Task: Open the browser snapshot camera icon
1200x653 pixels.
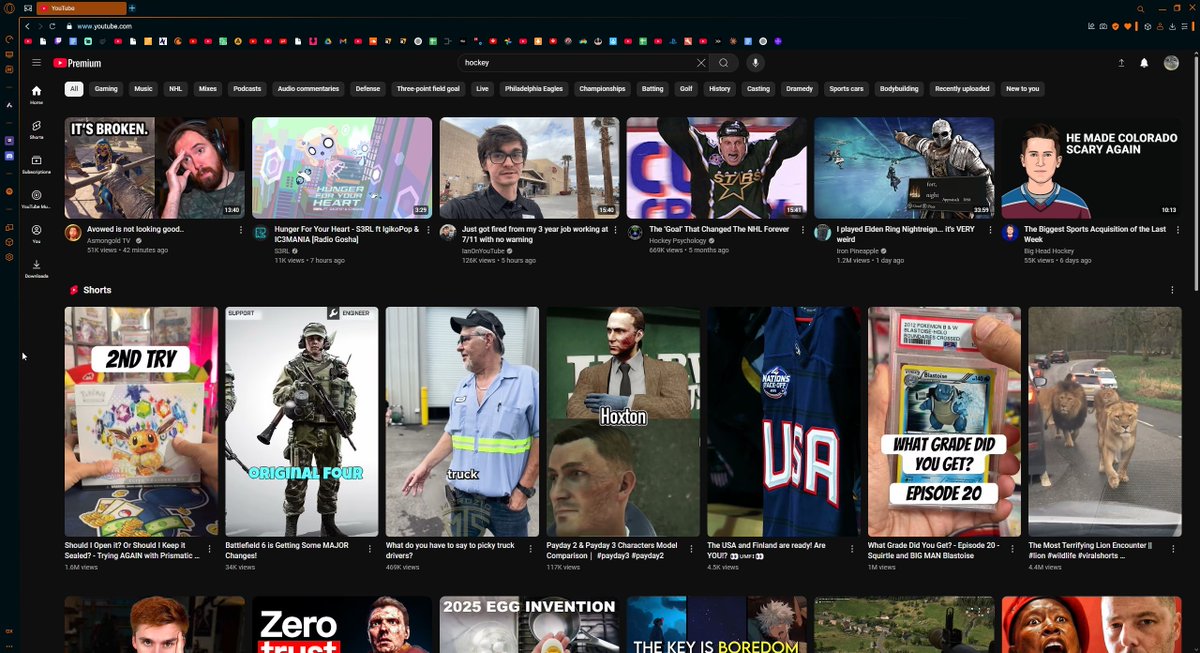Action: pyautogui.click(x=1103, y=26)
